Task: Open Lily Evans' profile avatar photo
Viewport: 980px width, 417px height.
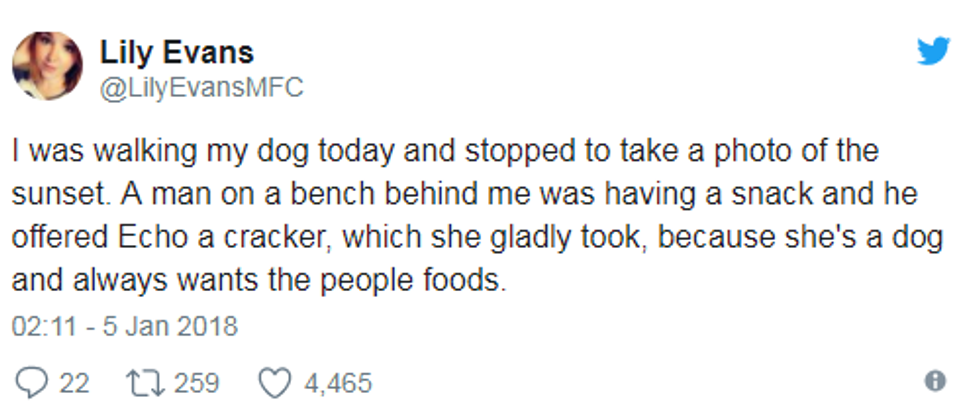Action: click(x=47, y=65)
